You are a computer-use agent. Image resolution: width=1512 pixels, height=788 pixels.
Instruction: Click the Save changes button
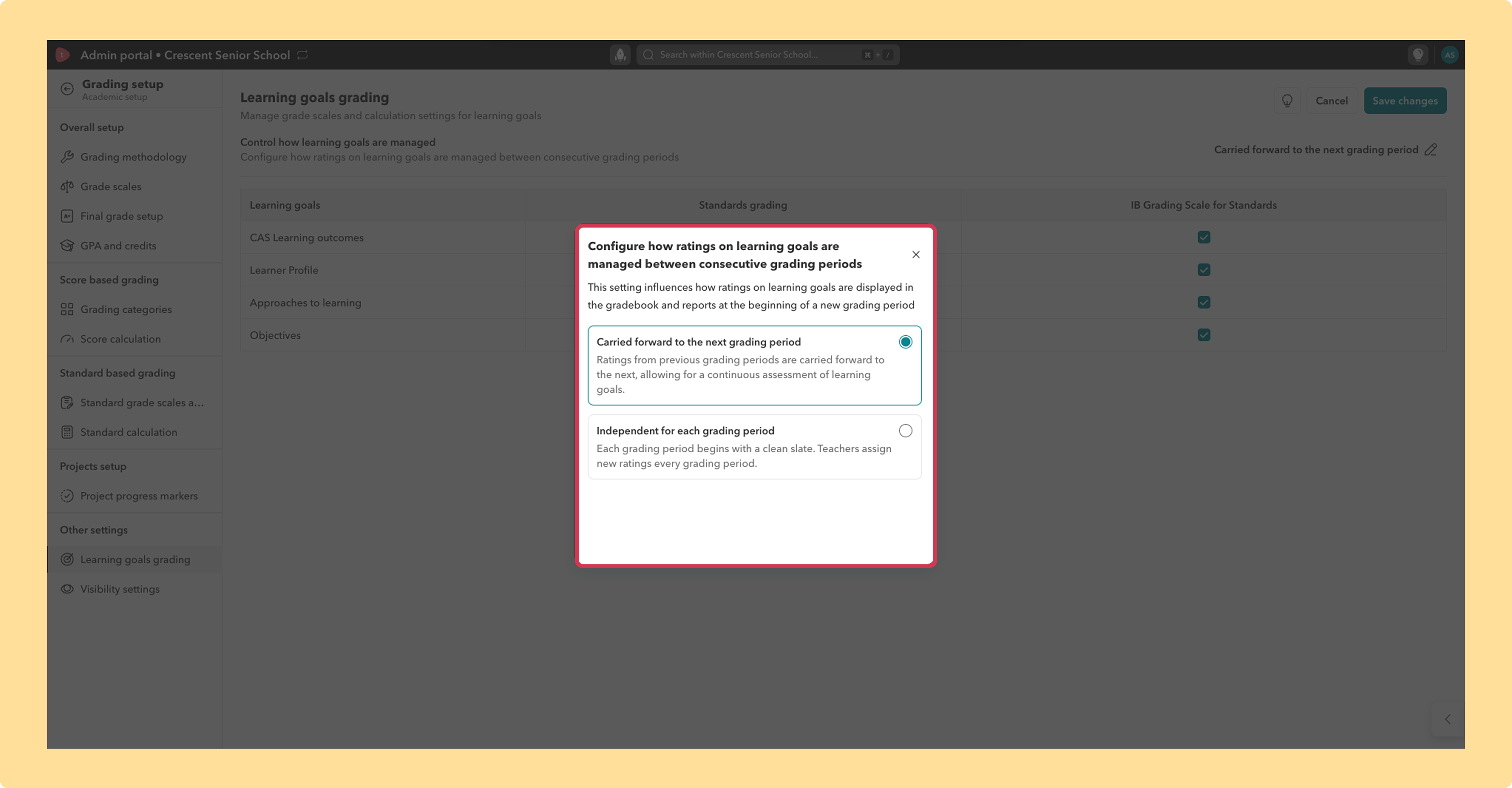[1405, 100]
